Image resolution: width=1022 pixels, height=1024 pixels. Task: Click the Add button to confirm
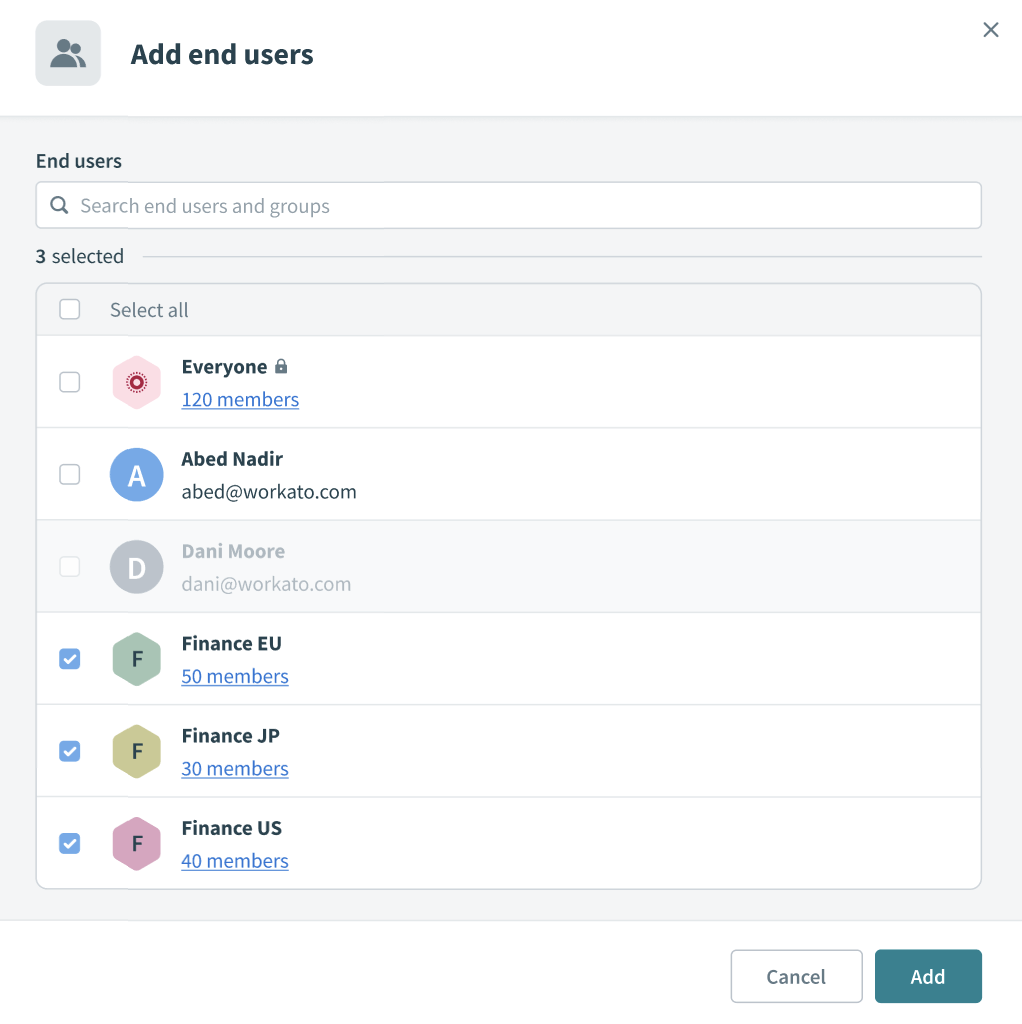click(x=928, y=976)
